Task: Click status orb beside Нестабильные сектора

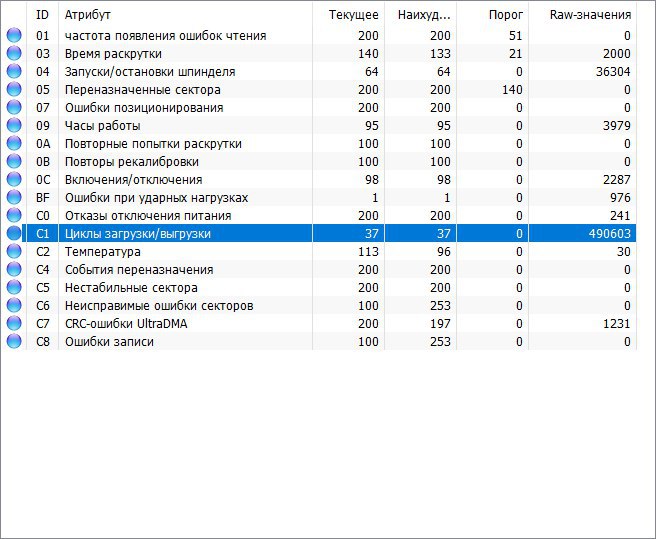Action: pyautogui.click(x=14, y=287)
